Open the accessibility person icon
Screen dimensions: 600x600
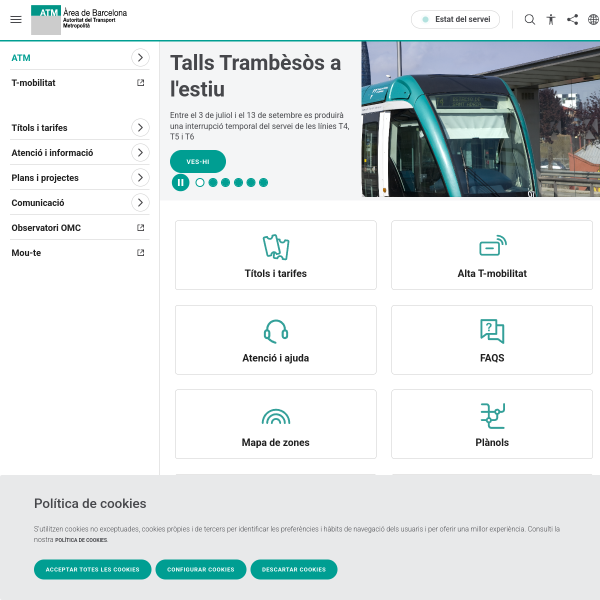pyautogui.click(x=551, y=20)
